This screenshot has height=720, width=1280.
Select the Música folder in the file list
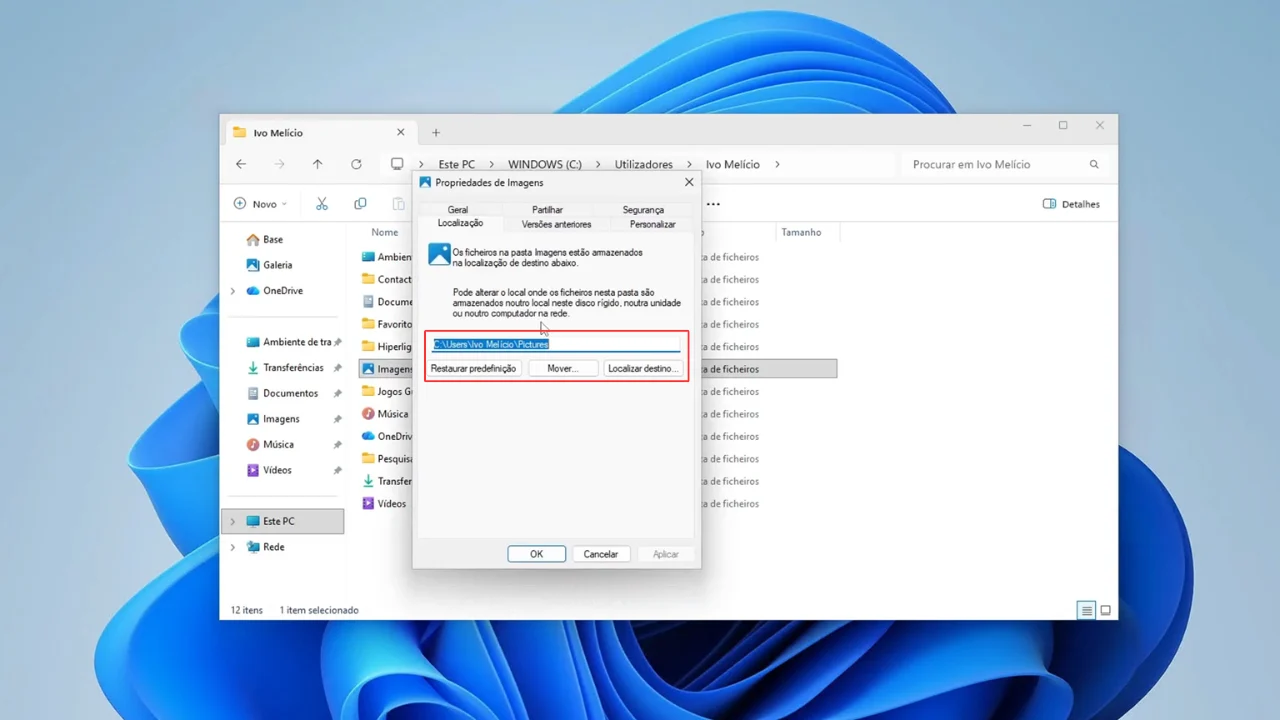[386, 414]
